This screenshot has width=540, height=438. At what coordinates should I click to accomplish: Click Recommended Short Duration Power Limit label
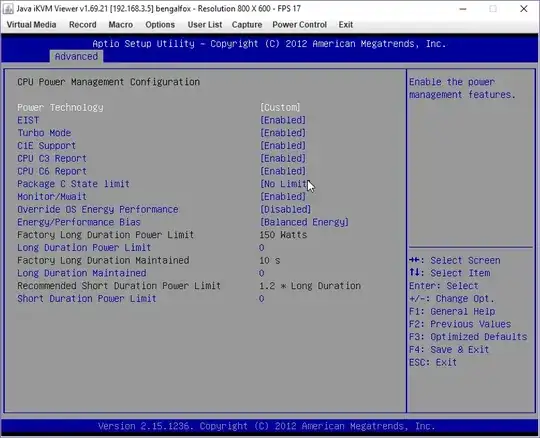pos(119,286)
